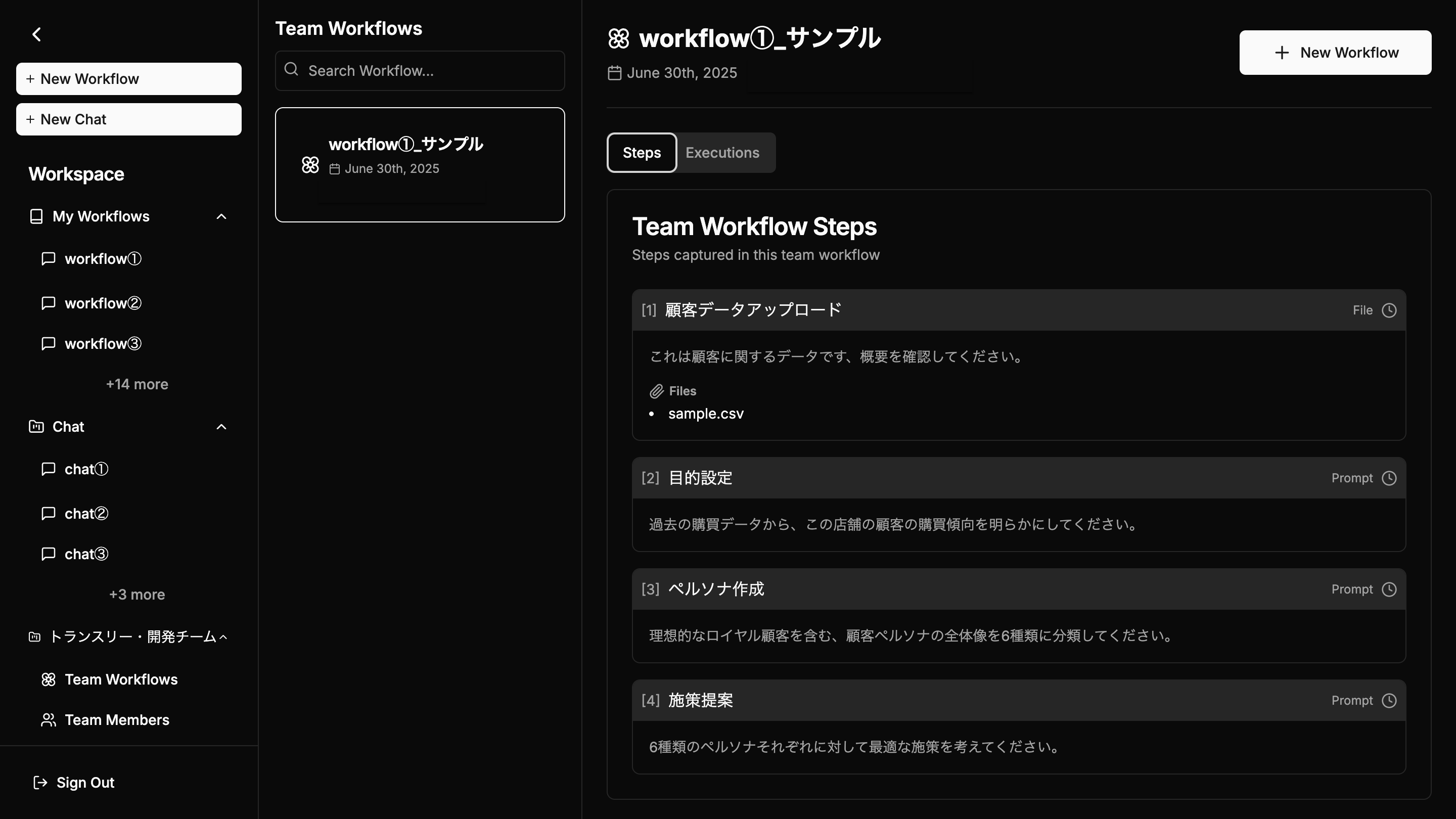This screenshot has height=819, width=1456.
Task: Click the Prompt label on step ペルソナ作成
Action: click(x=1351, y=589)
